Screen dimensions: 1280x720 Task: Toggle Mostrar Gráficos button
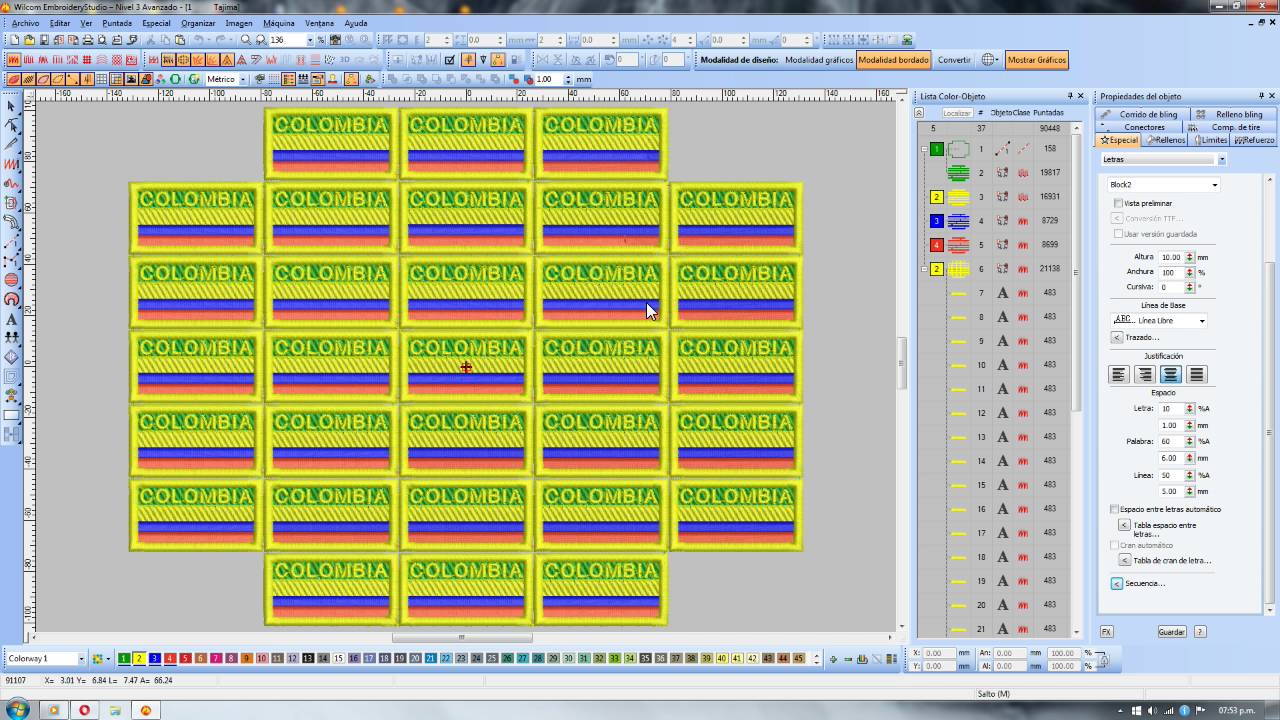(x=1036, y=60)
